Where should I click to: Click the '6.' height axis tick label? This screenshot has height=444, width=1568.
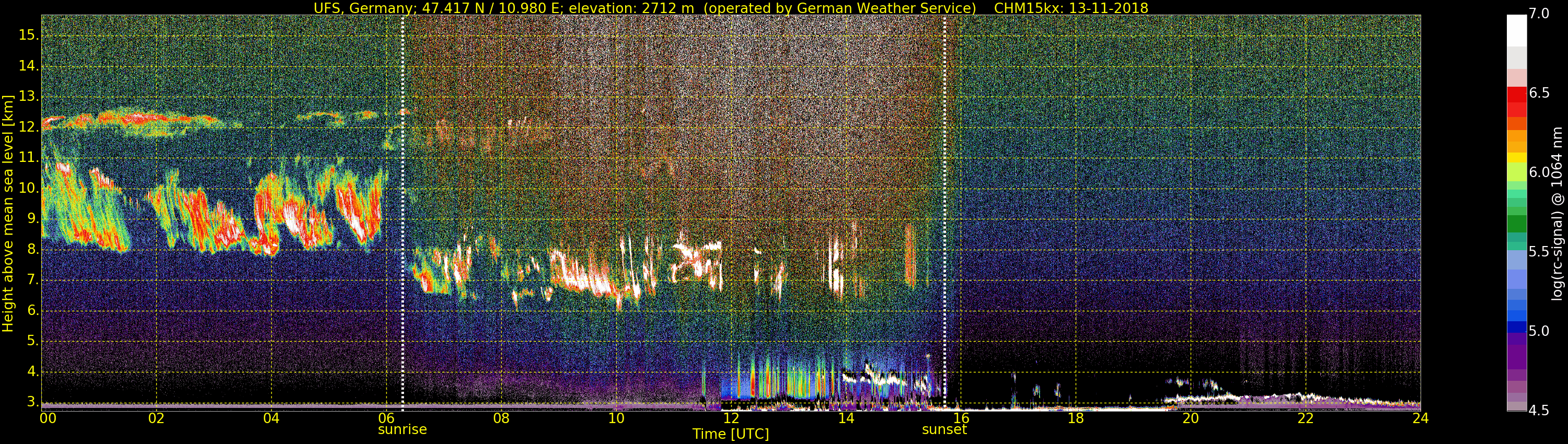tap(32, 311)
